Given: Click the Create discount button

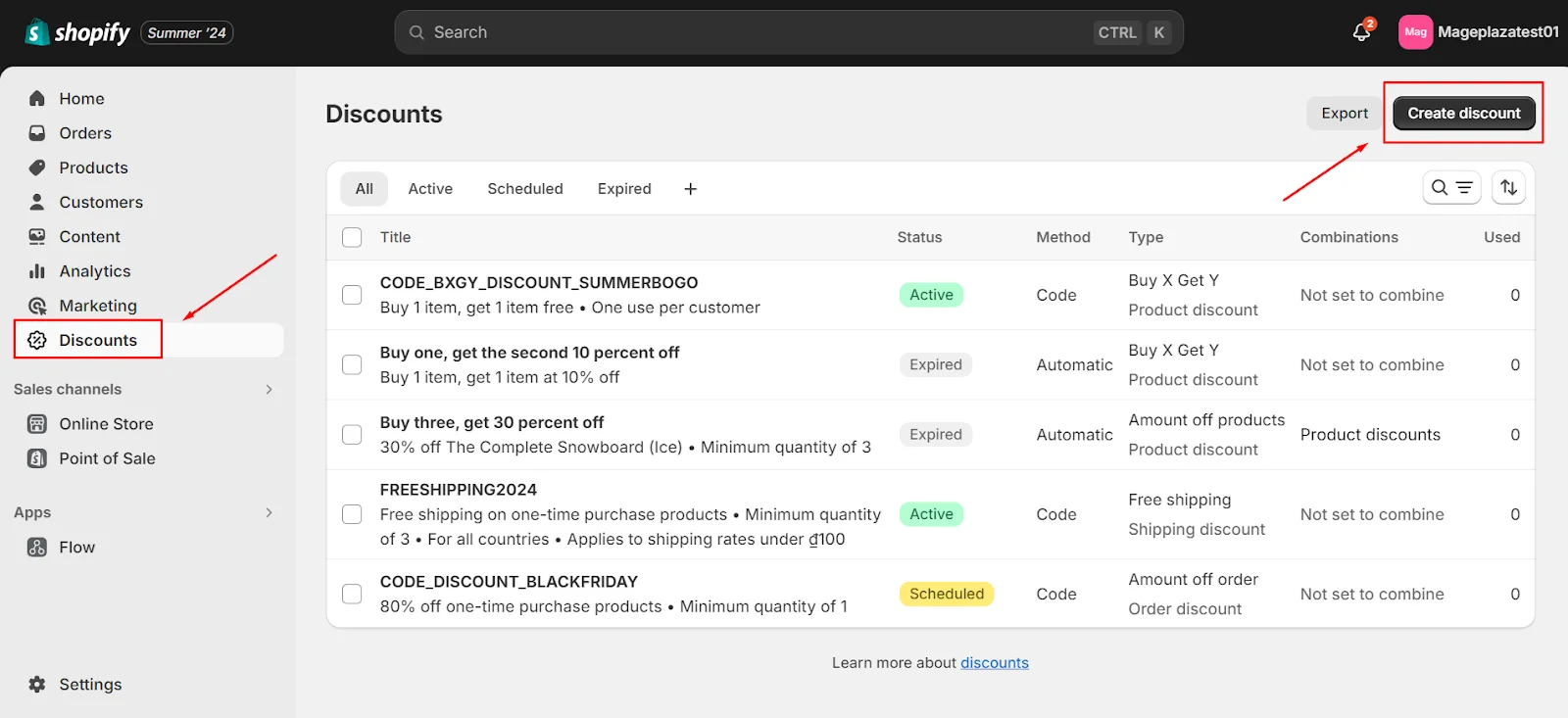Looking at the screenshot, I should point(1464,113).
